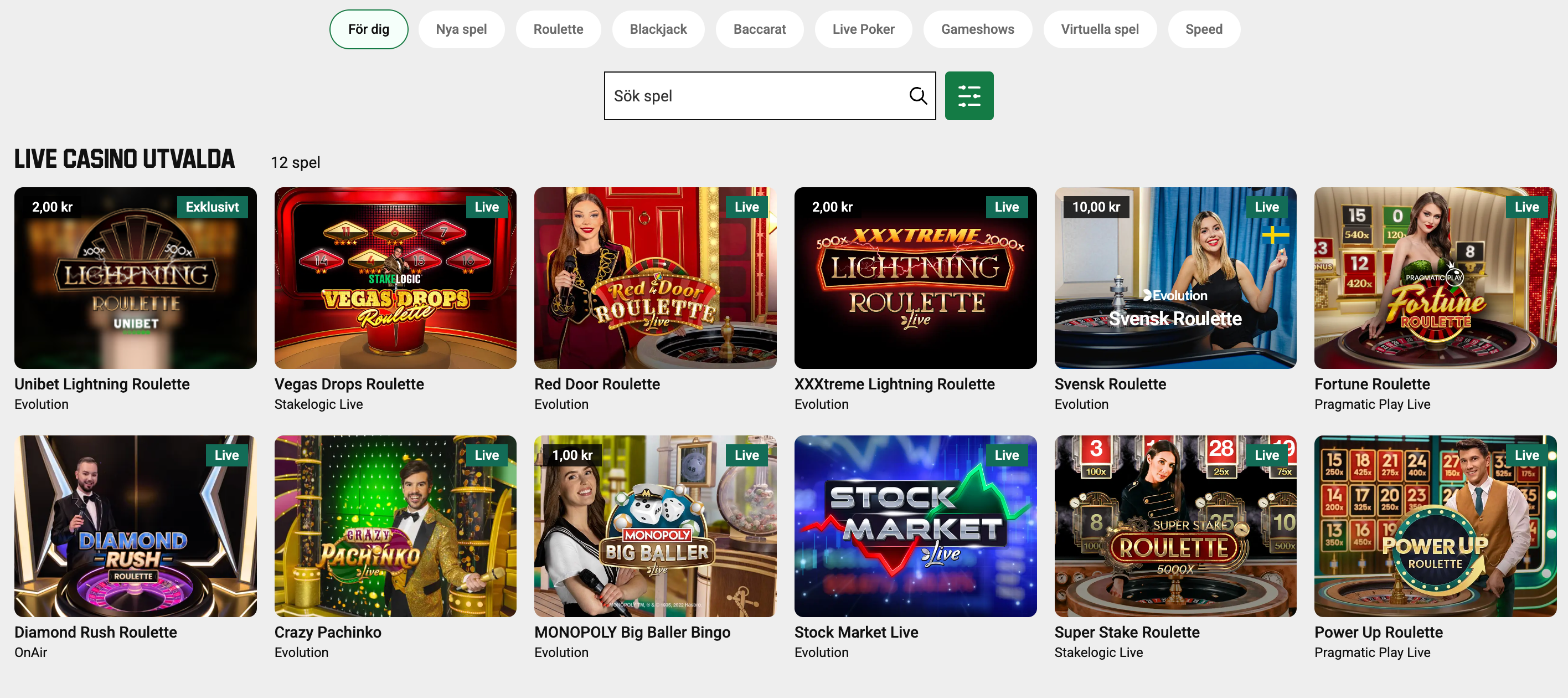1568x698 pixels.
Task: Click Pragmatic Play Live under Fortune Roulette
Action: (1372, 404)
